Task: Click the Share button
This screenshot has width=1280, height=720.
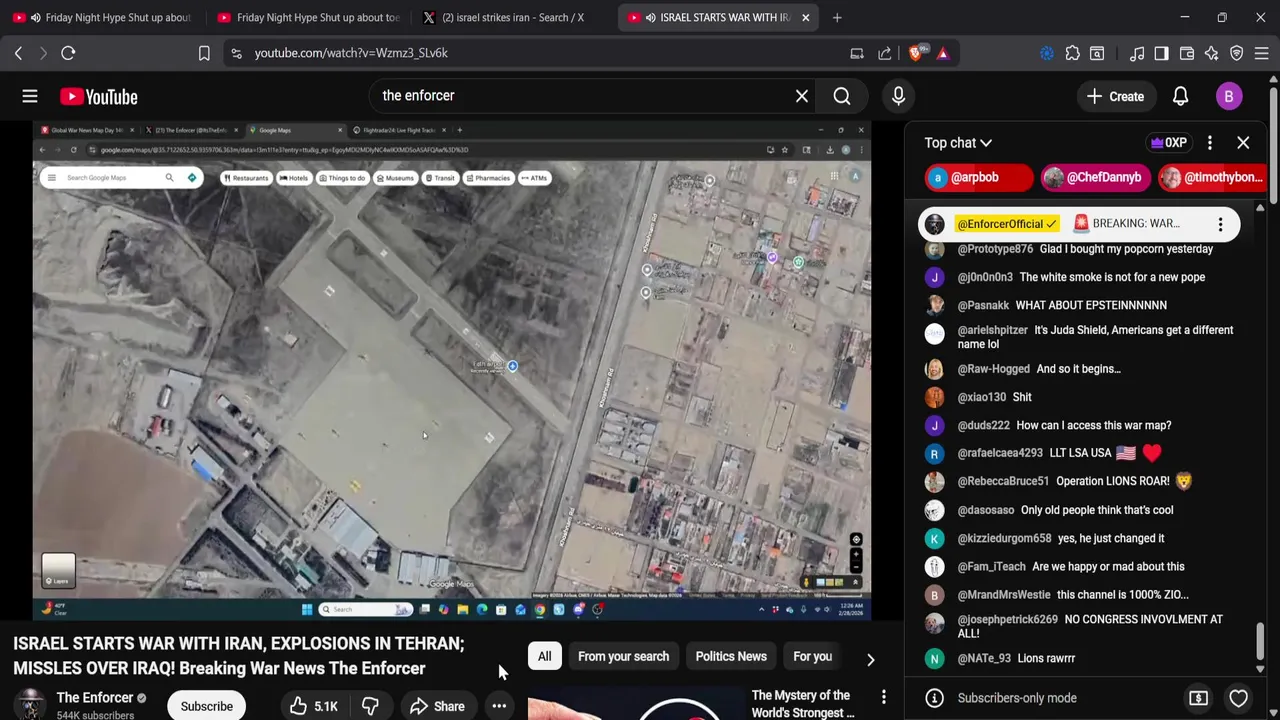Action: (437, 706)
